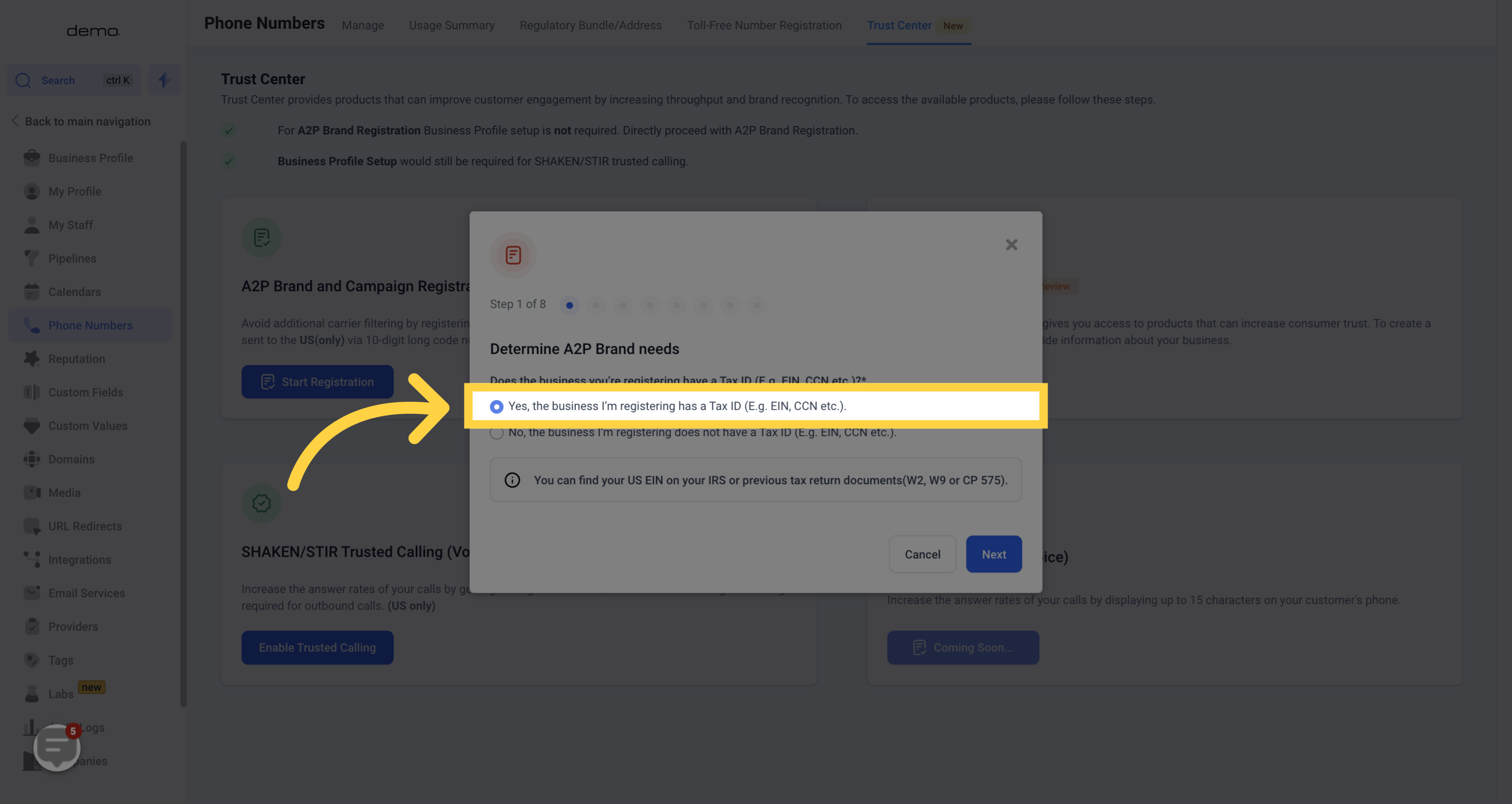
Task: Open the Toll-Free Number Registration tab
Action: [x=764, y=25]
